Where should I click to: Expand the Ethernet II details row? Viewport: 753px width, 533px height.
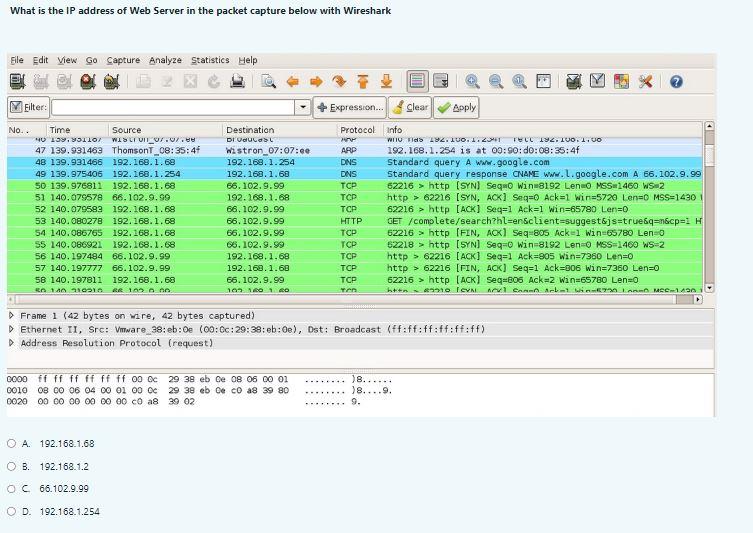point(12,329)
